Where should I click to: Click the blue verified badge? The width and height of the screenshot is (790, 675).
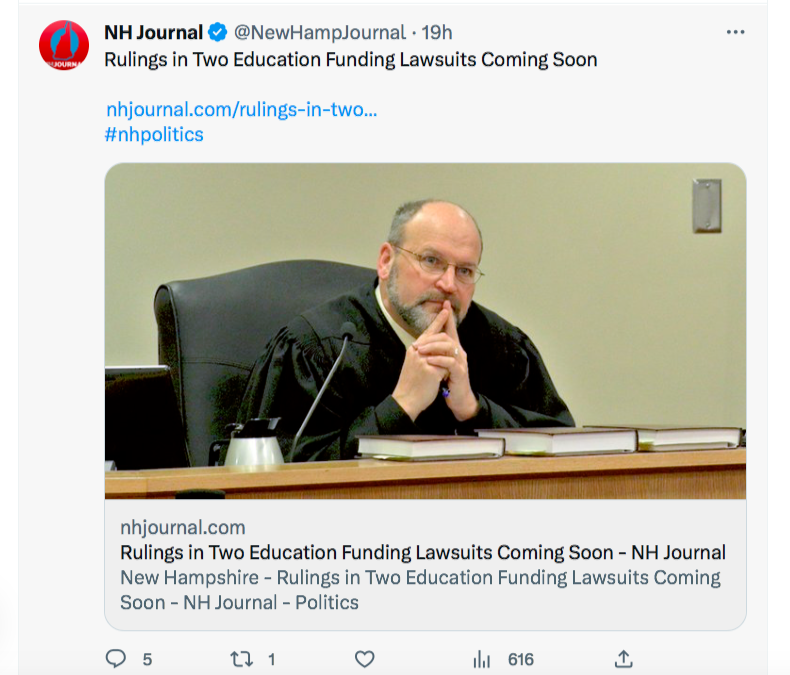pos(217,33)
